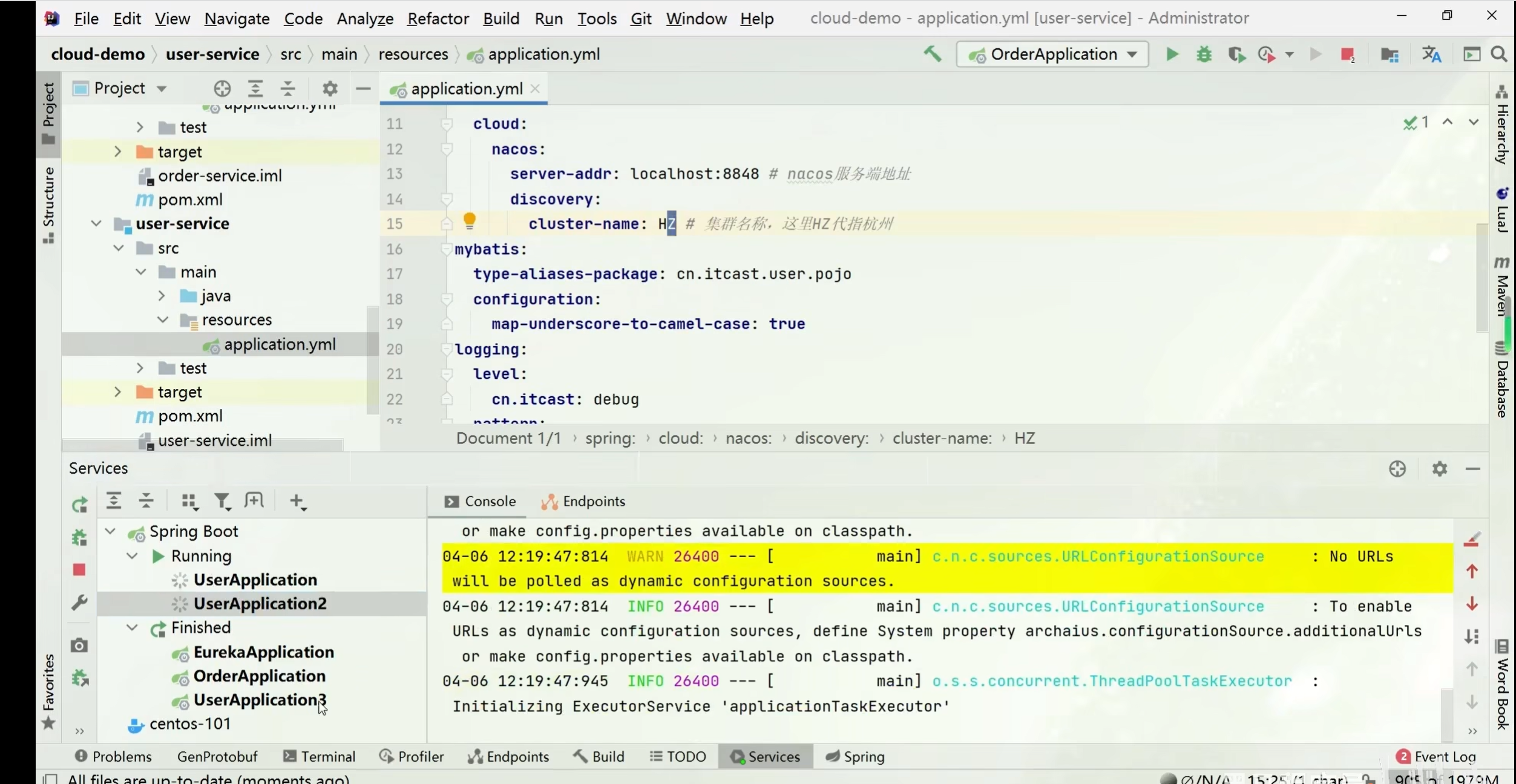
Task: Click the red Stop button in toolbar
Action: coord(1347,55)
